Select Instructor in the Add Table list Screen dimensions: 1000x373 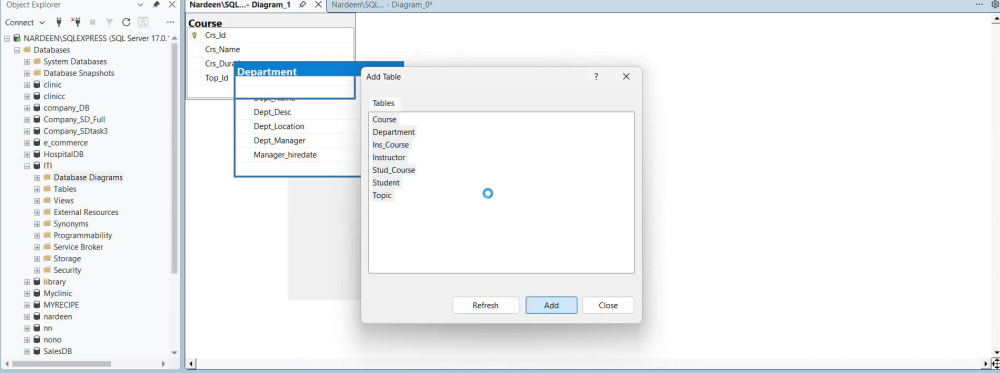pos(389,157)
